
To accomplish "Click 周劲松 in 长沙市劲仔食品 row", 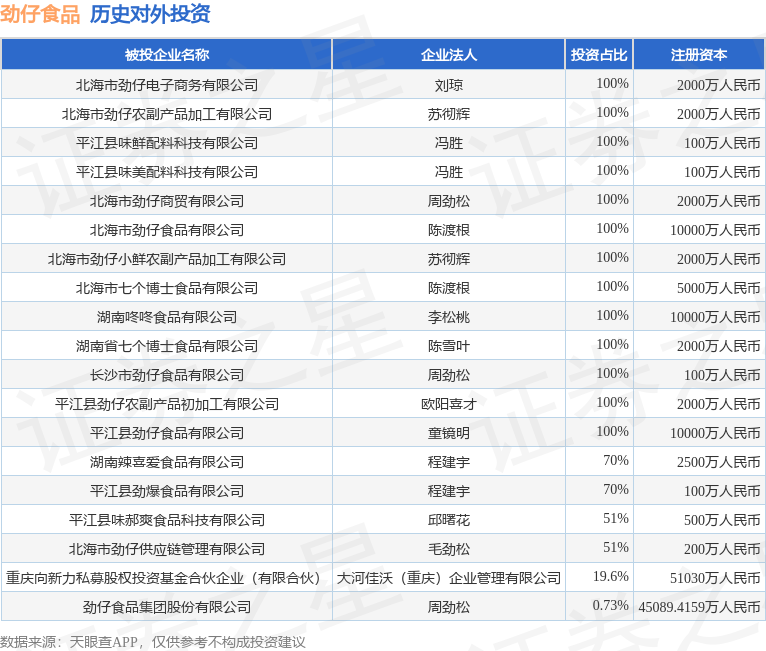I will point(448,375).
